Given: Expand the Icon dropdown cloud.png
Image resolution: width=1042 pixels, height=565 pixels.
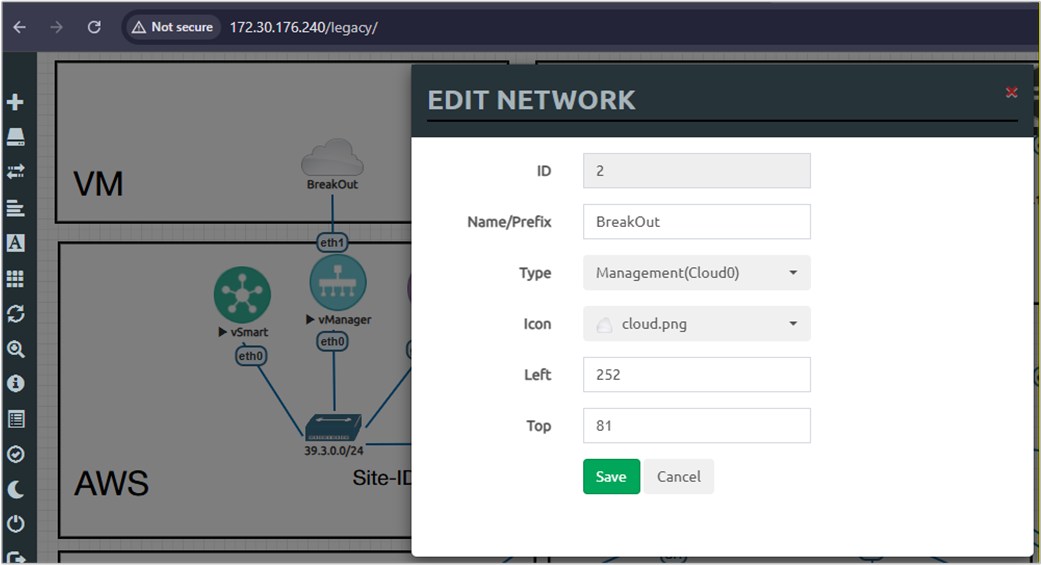Looking at the screenshot, I should (696, 324).
